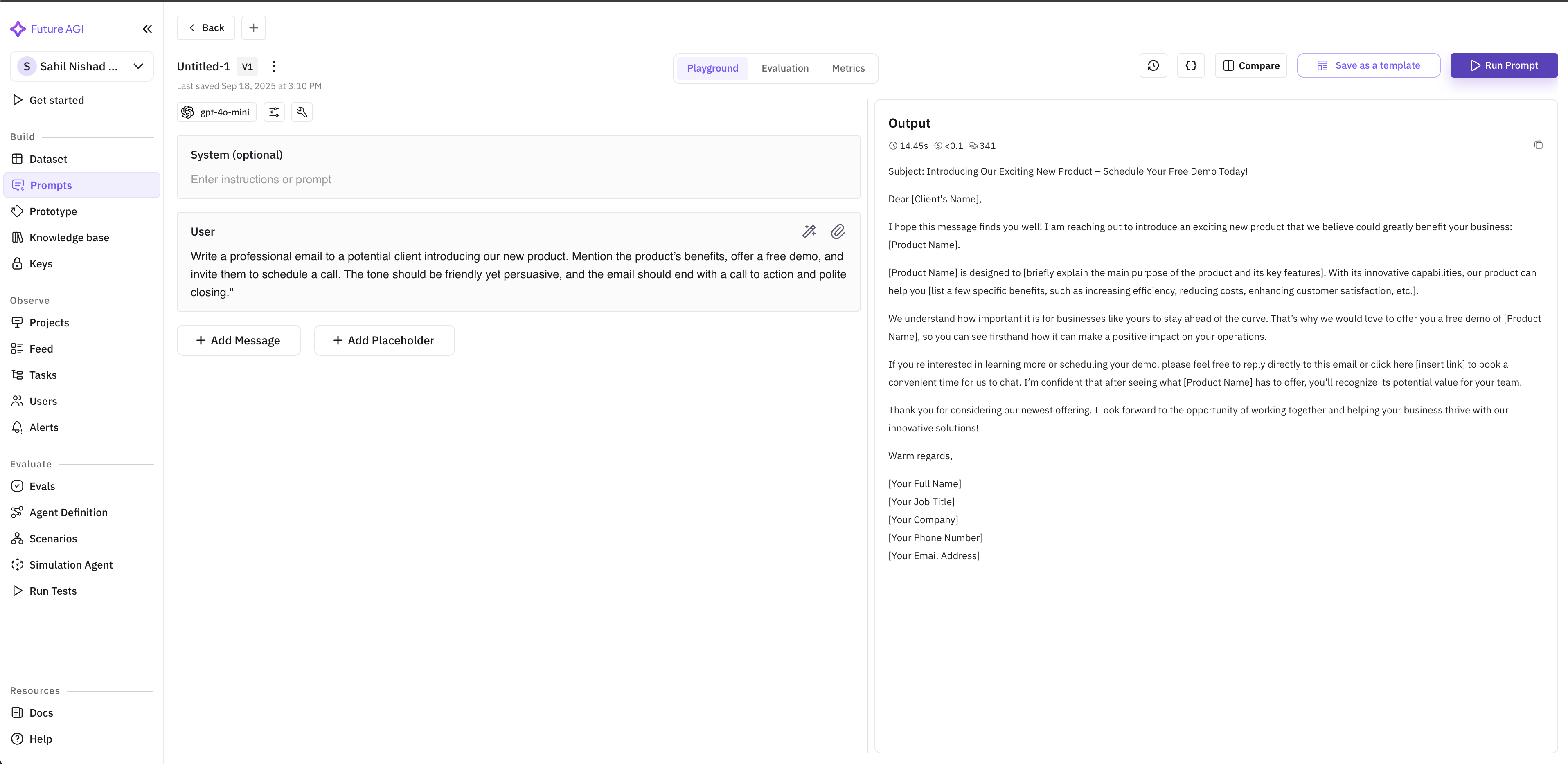Open gpt-4o-mini model selector
1568x764 pixels.
click(x=217, y=112)
